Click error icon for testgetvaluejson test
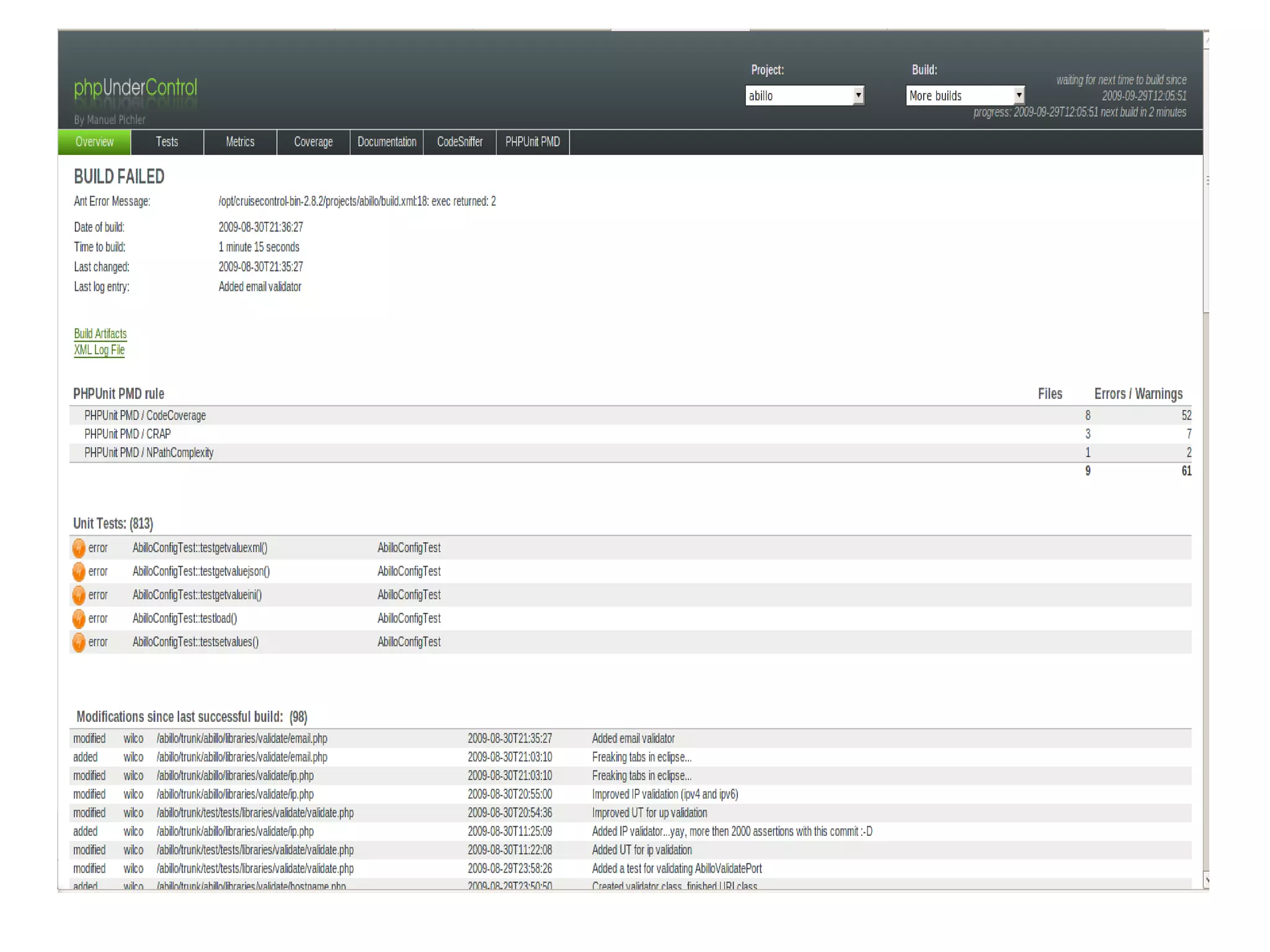Viewport: 1270px width, 952px height. (79, 572)
